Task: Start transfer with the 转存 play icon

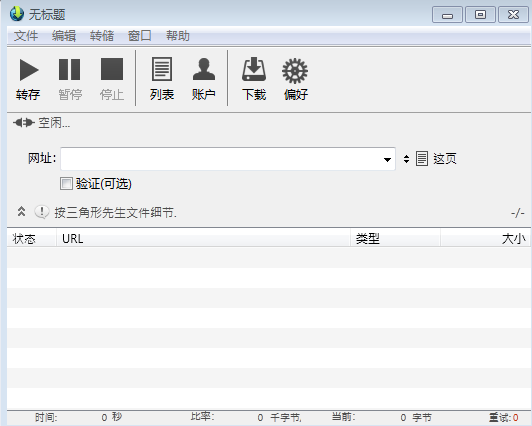Action: [x=29, y=70]
